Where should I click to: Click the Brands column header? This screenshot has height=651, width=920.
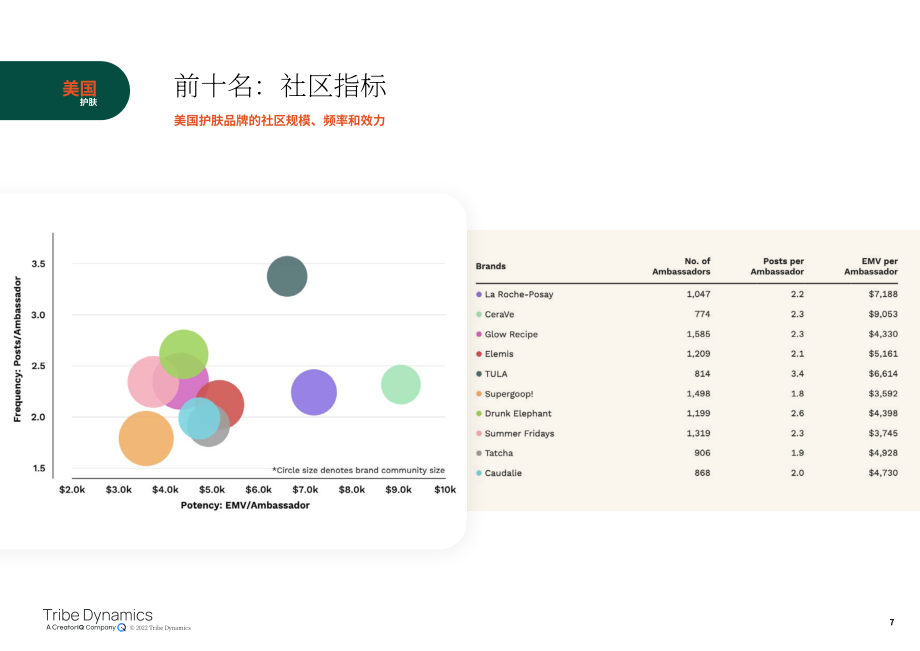click(491, 266)
